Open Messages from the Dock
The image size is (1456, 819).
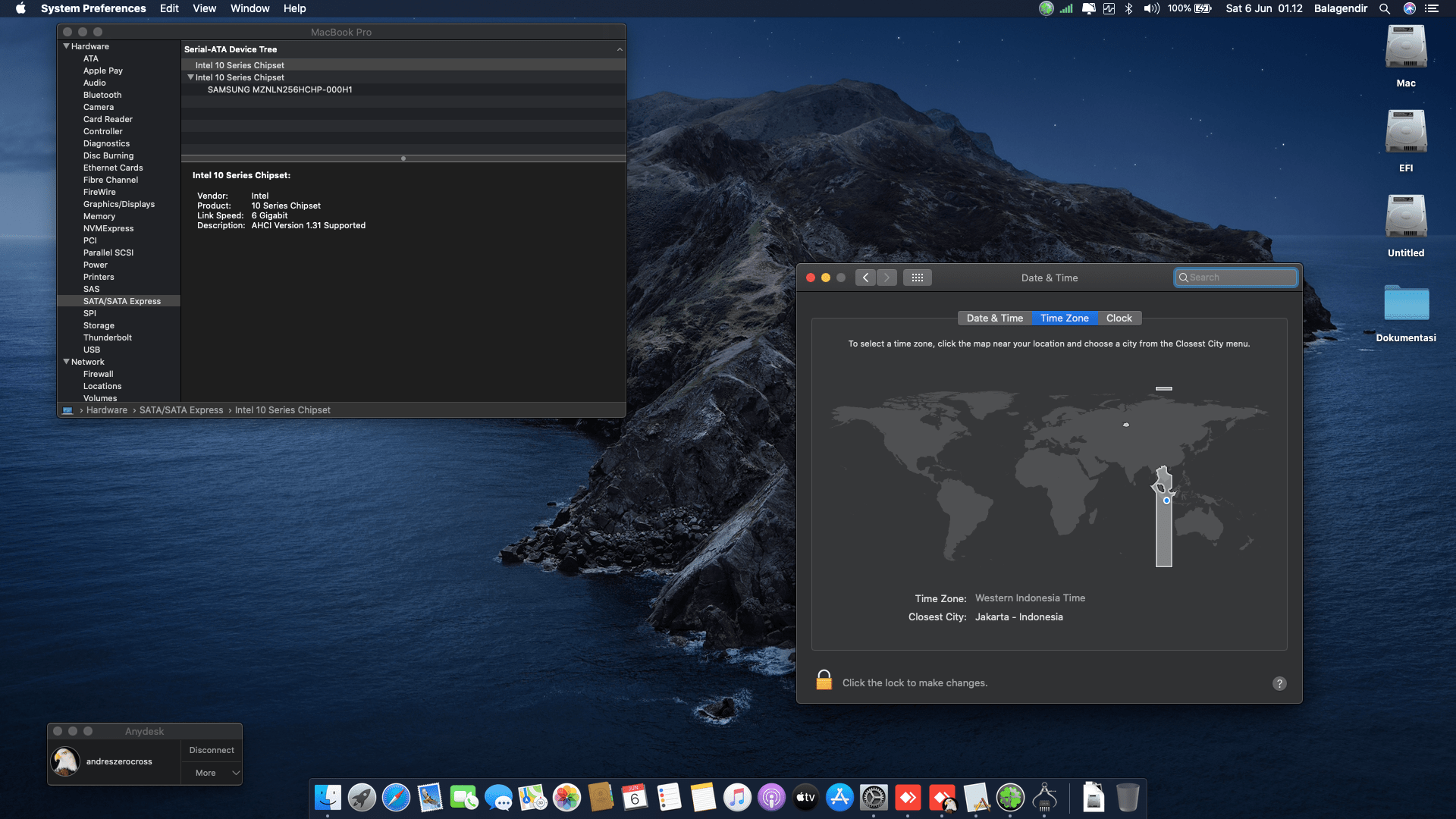(498, 797)
